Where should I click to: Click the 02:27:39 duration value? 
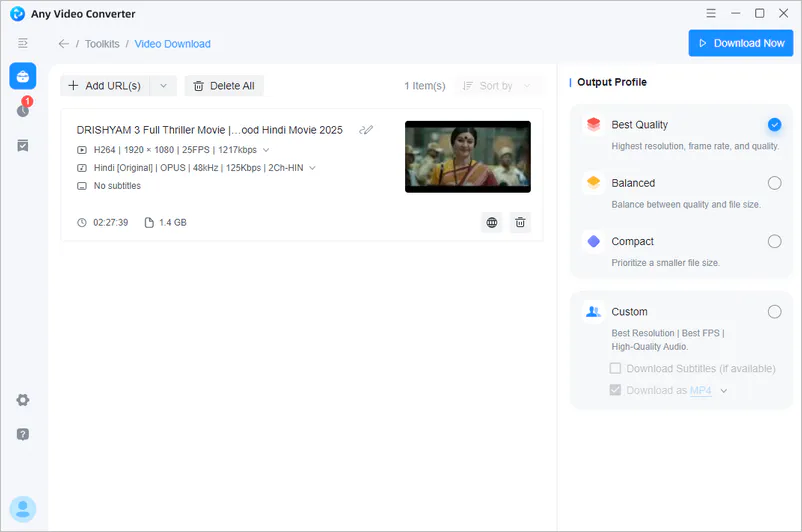pos(110,223)
